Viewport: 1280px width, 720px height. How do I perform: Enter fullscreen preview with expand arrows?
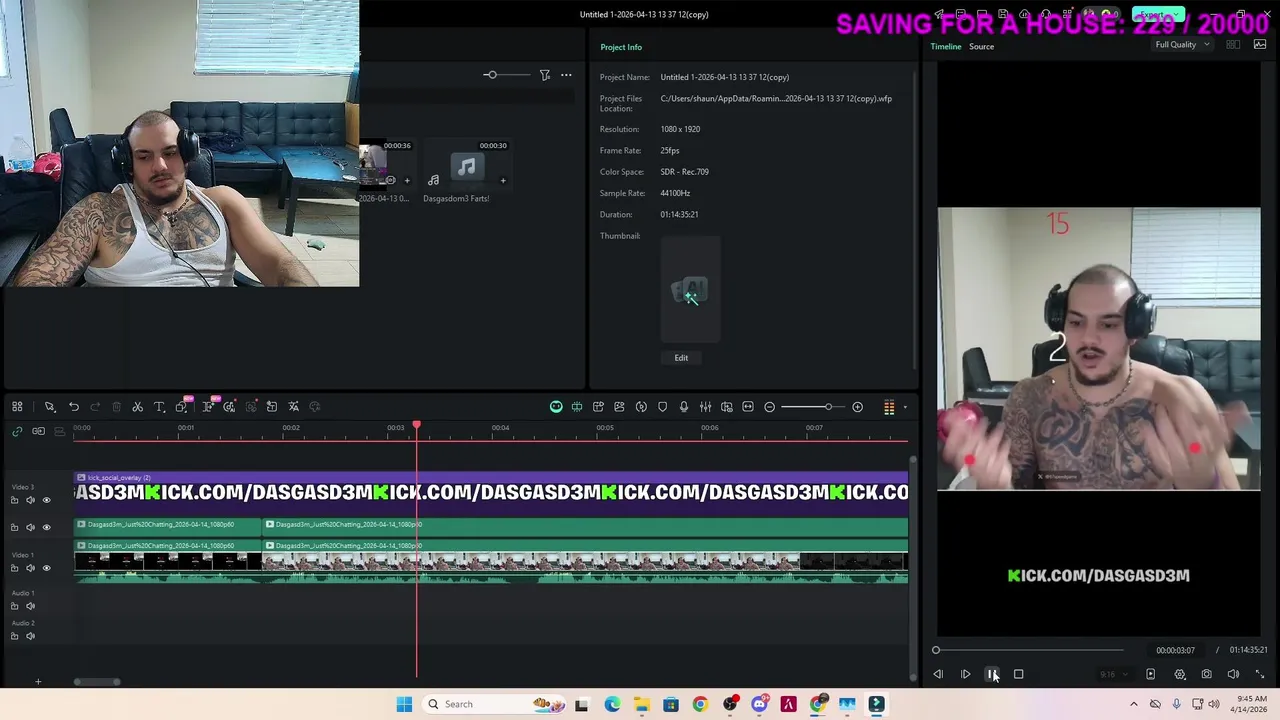coord(1260,674)
